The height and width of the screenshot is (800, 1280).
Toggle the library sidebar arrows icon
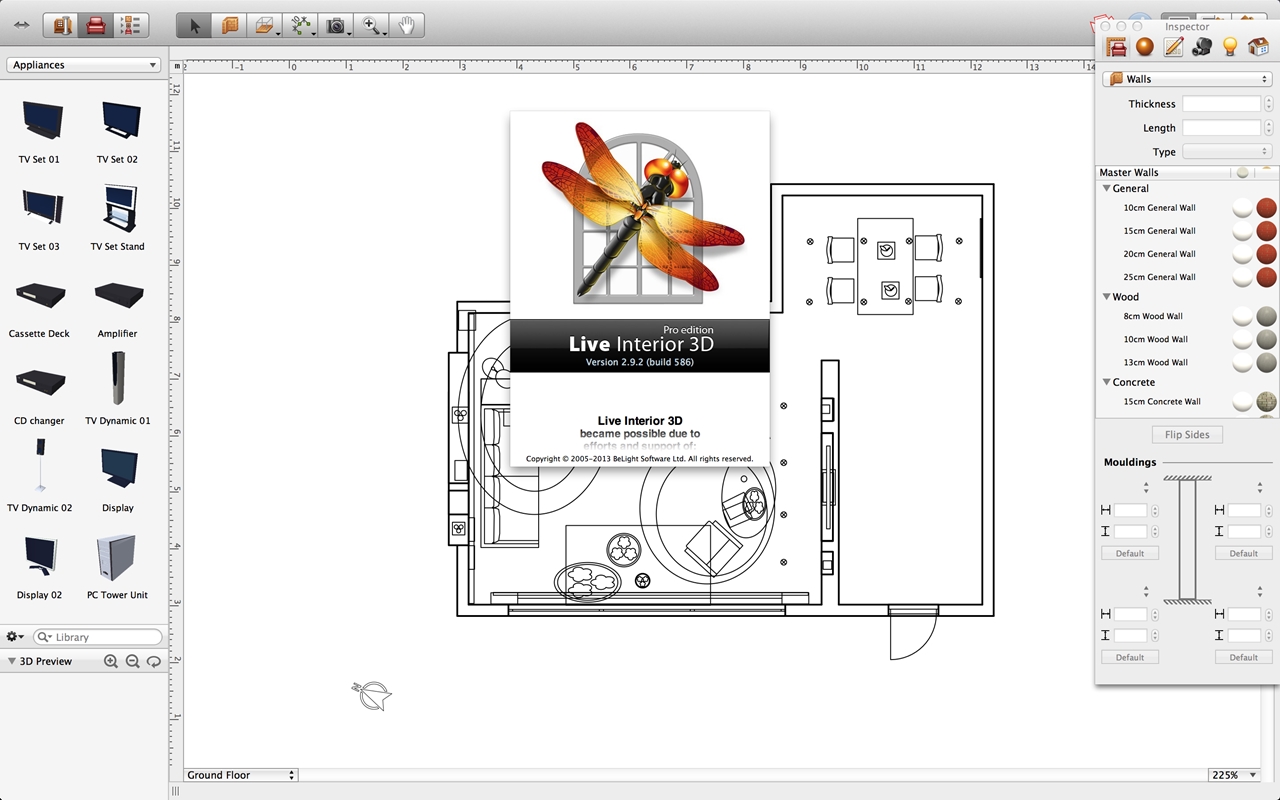(x=22, y=25)
